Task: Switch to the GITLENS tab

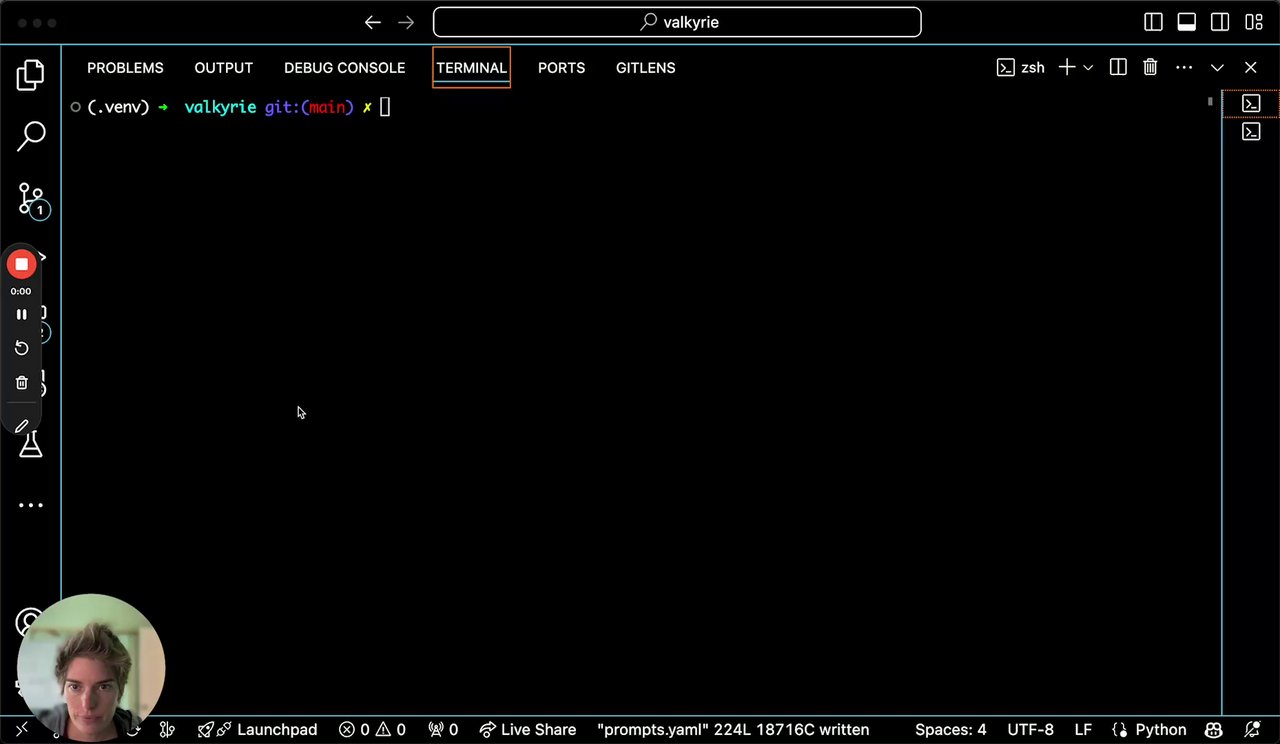Action: tap(646, 68)
